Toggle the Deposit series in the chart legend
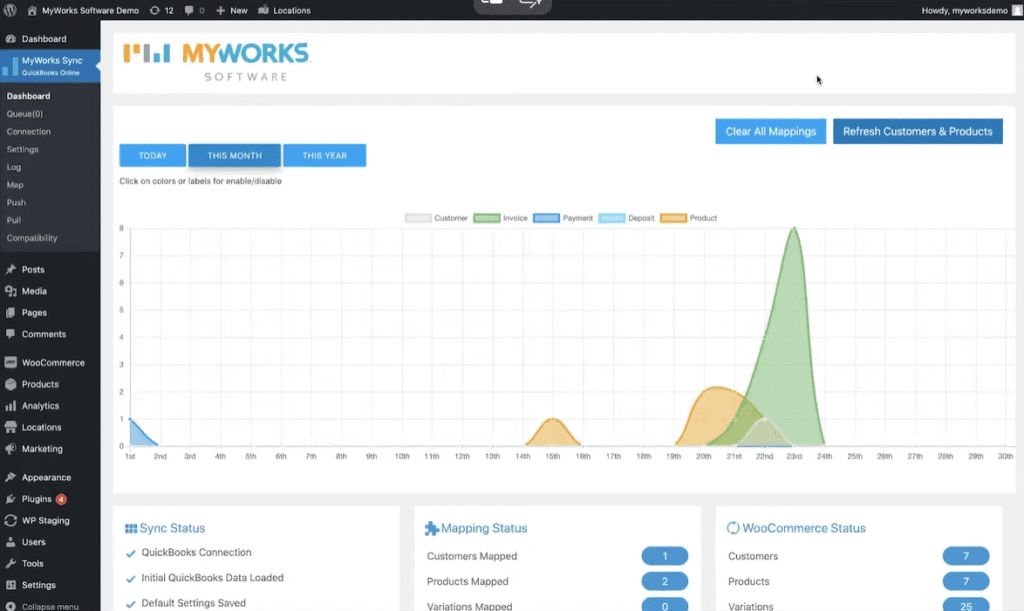Image resolution: width=1024 pixels, height=611 pixels. (x=626, y=218)
